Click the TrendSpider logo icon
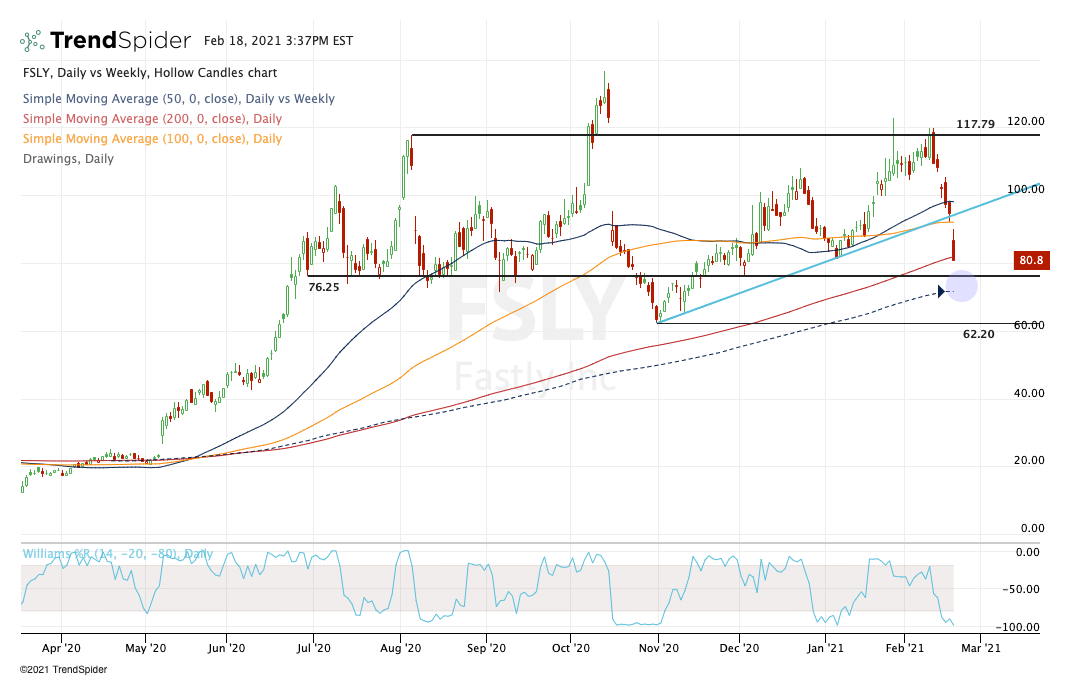The height and width of the screenshot is (679, 1070). tap(32, 41)
